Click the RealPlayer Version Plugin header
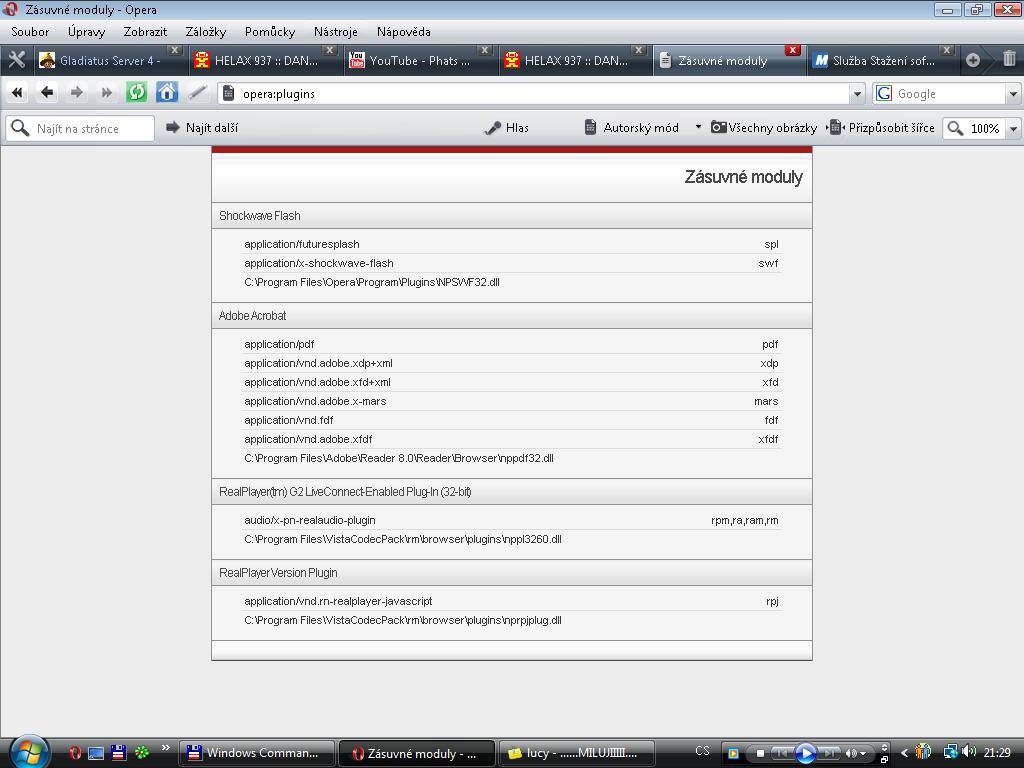Viewport: 1024px width, 768px height. tap(512, 573)
